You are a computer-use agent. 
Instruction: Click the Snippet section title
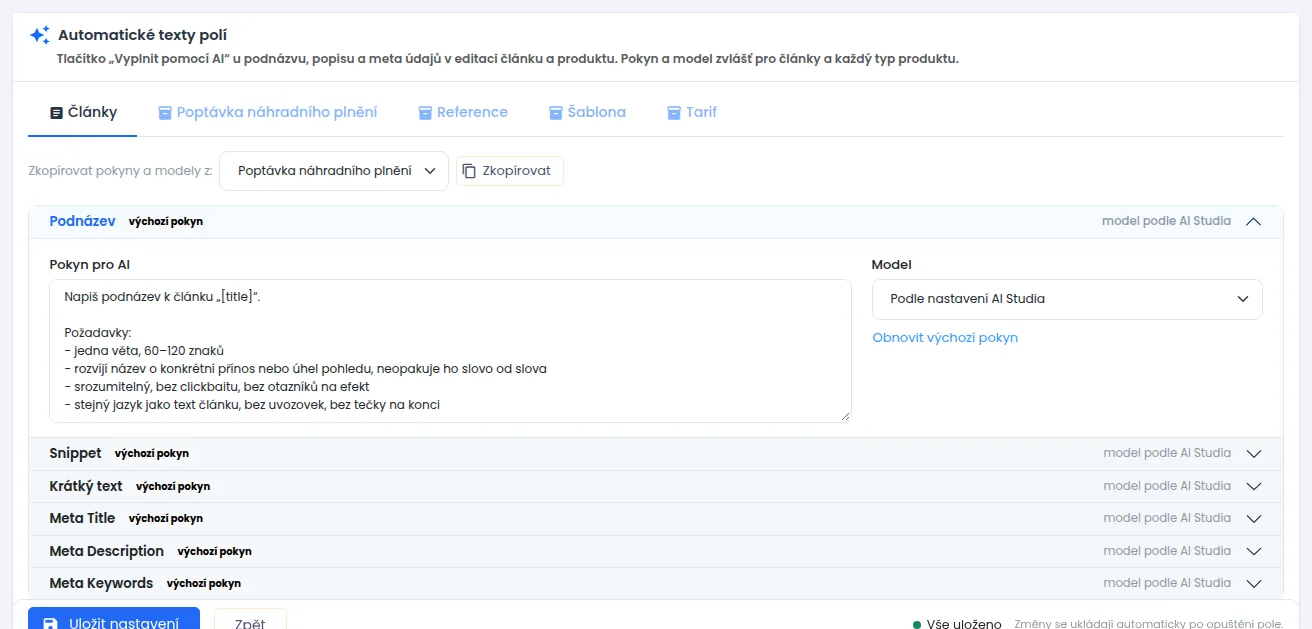[x=76, y=453]
